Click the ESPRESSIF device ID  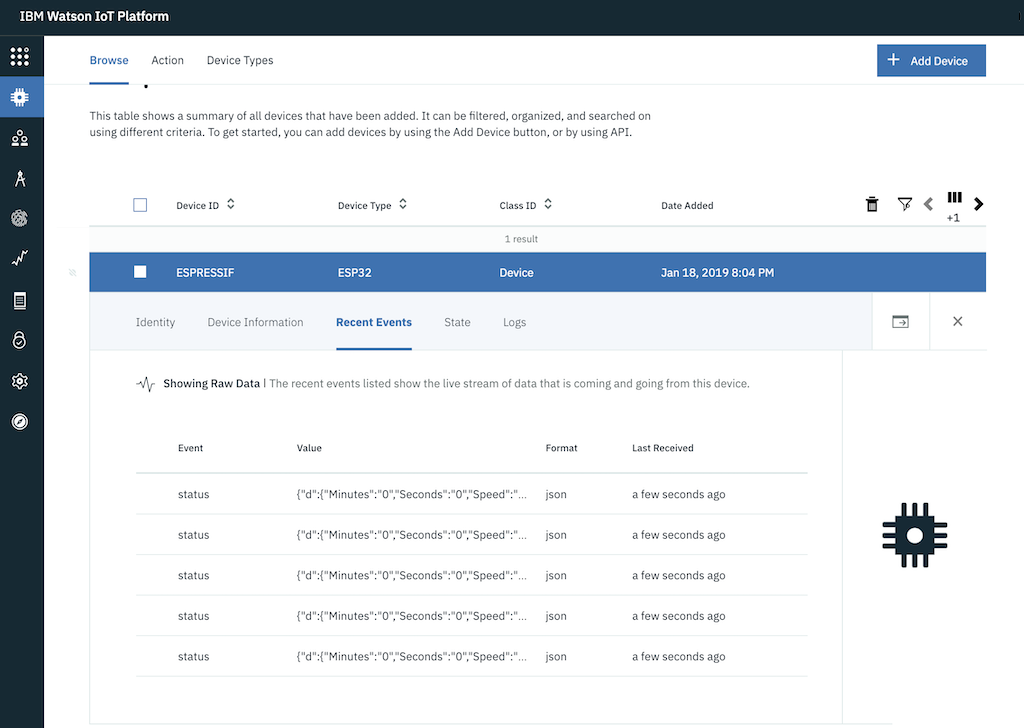pos(205,273)
